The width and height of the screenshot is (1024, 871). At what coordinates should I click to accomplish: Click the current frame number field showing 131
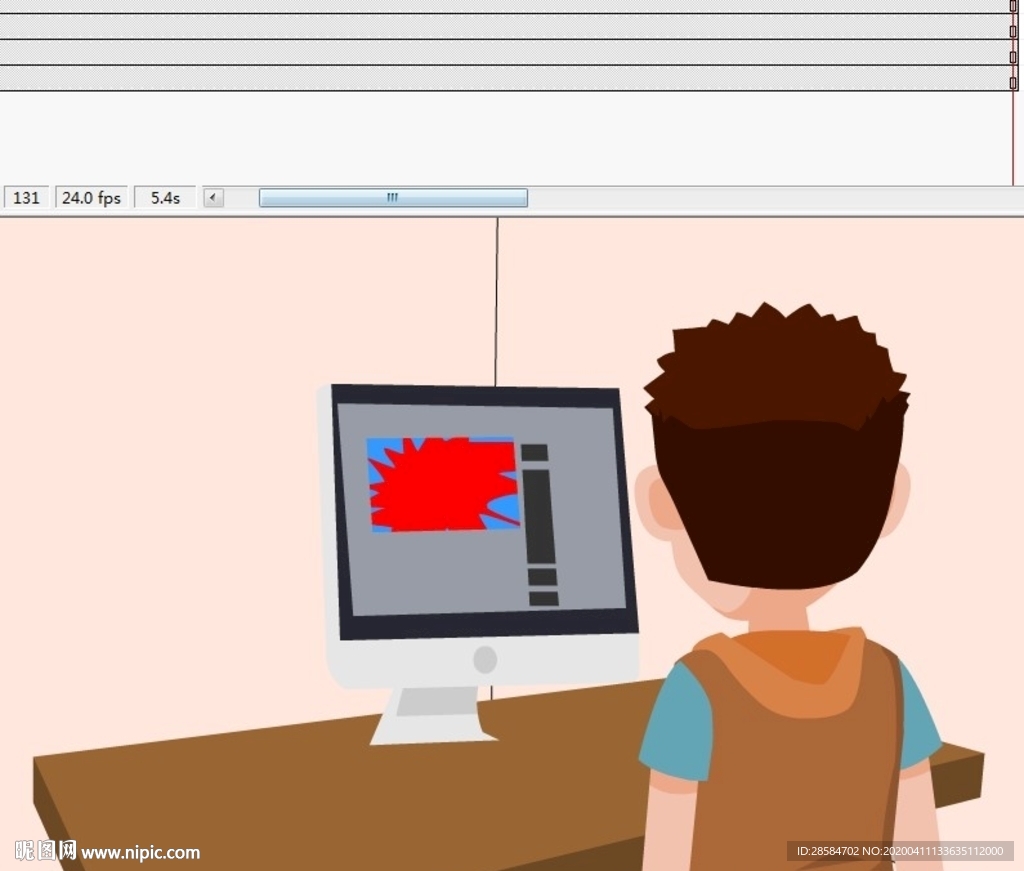pyautogui.click(x=26, y=198)
